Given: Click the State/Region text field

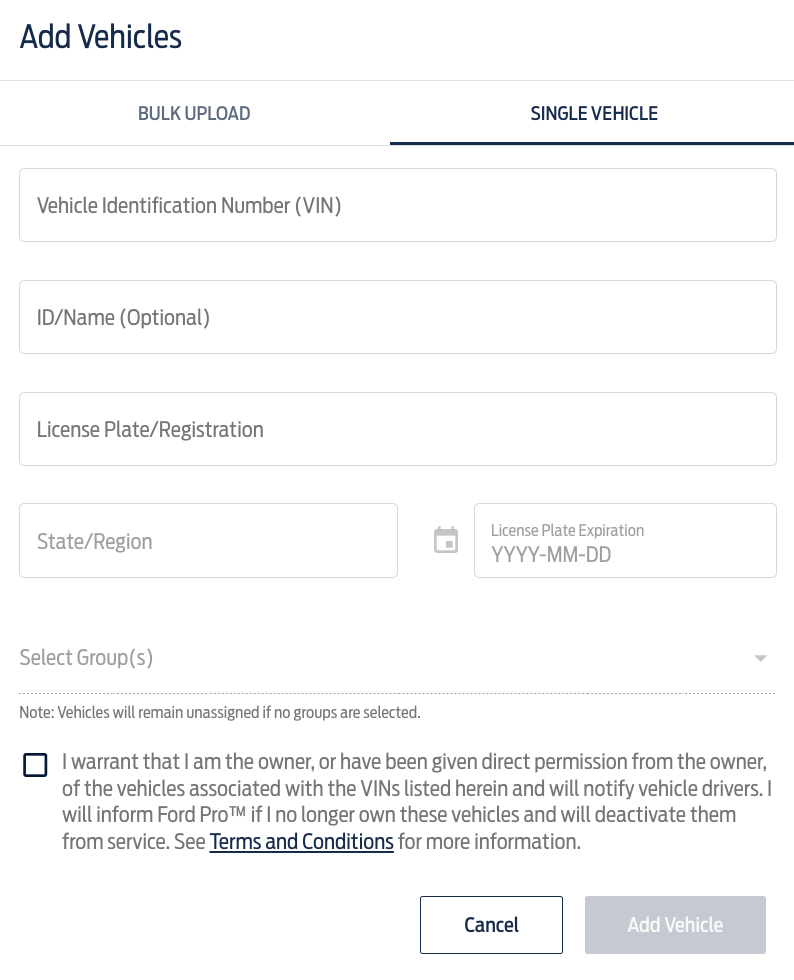Looking at the screenshot, I should point(208,540).
